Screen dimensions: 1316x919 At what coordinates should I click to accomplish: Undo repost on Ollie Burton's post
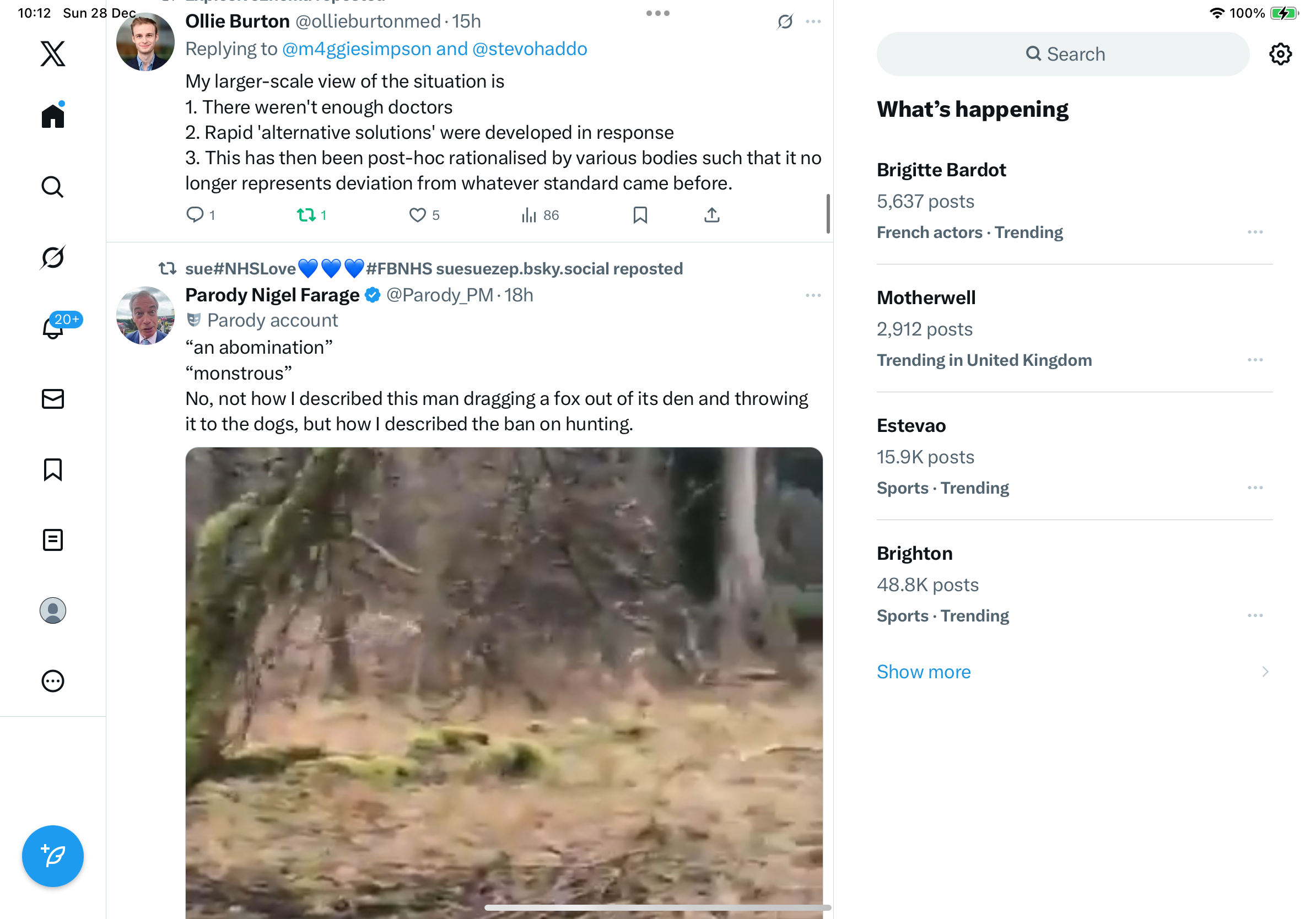(306, 215)
